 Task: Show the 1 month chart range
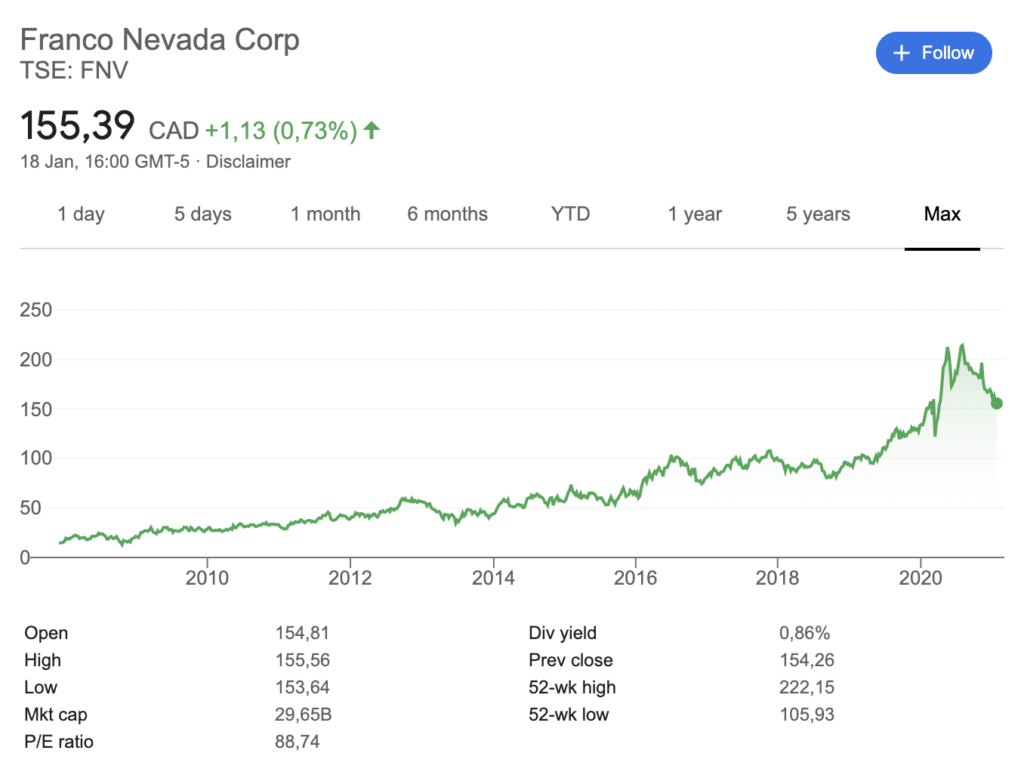[x=326, y=214]
